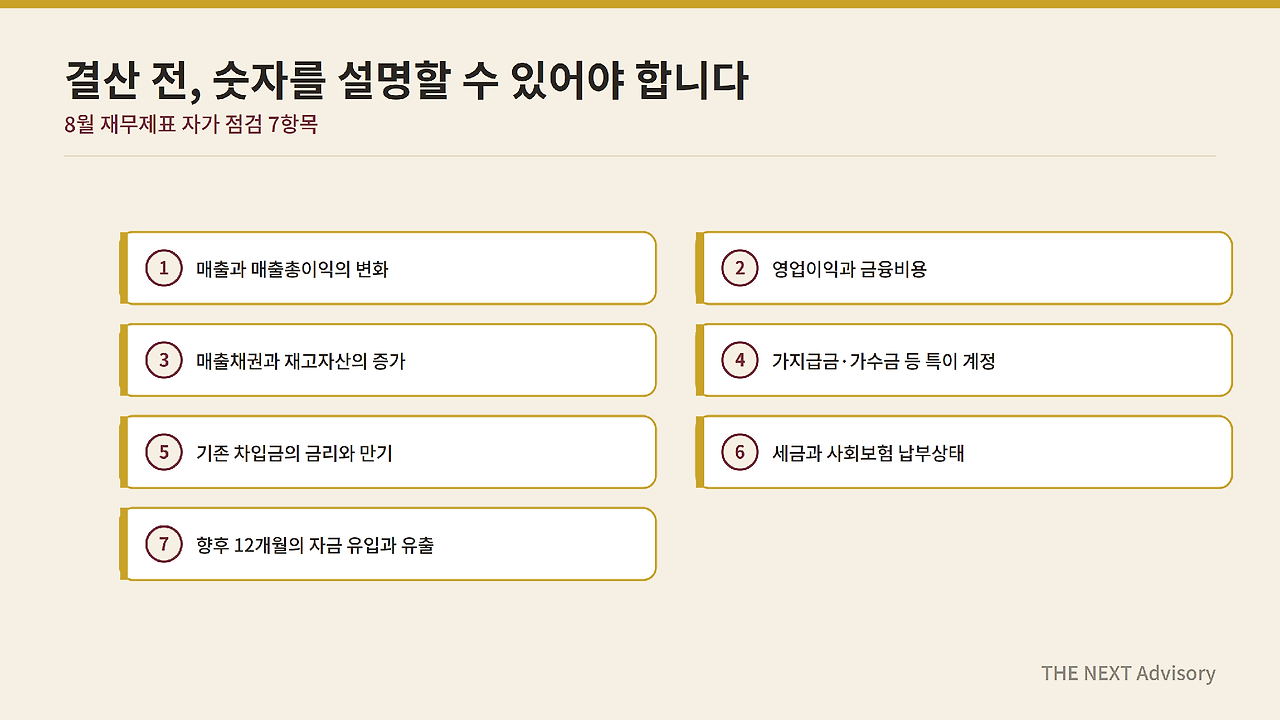Click the slide title 결산 전, 숫자를 설명할 수 있어야 합니다

tap(406, 82)
